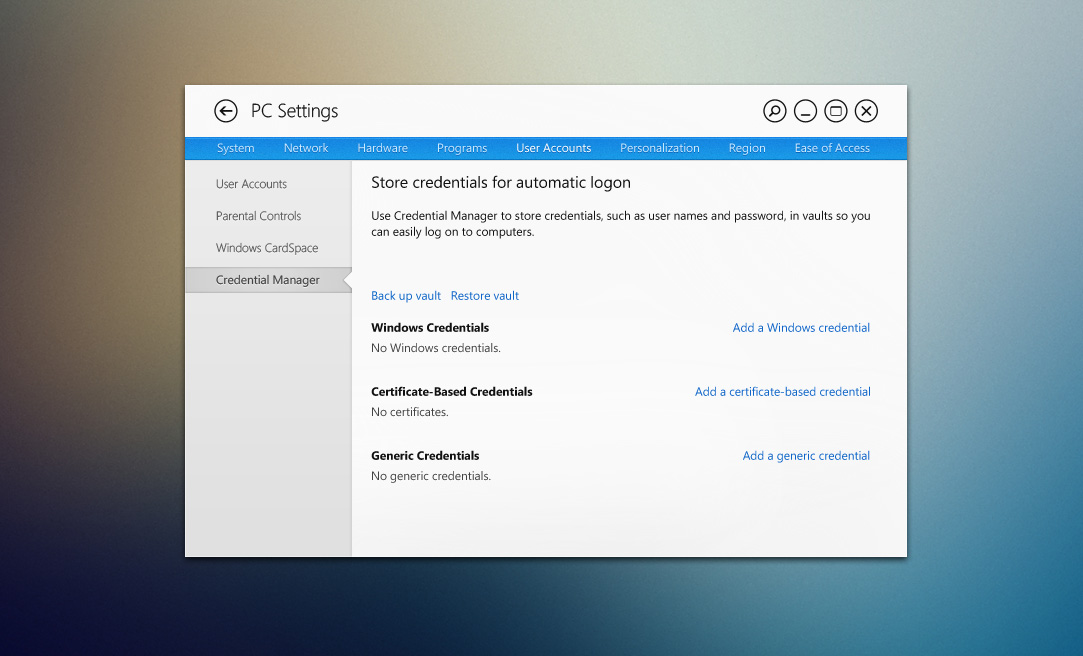Switch to the Network tab

click(x=306, y=147)
